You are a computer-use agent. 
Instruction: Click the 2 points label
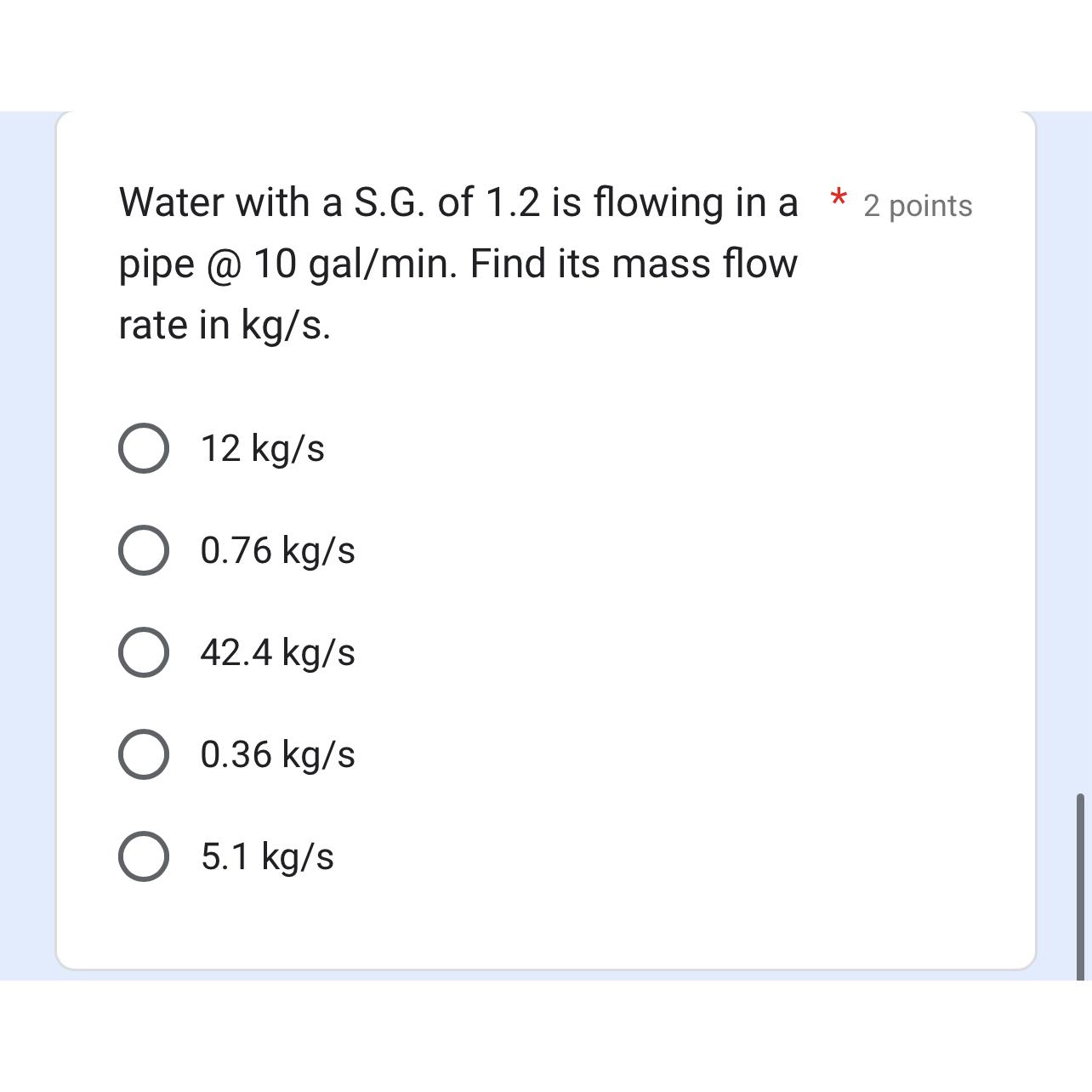(917, 206)
